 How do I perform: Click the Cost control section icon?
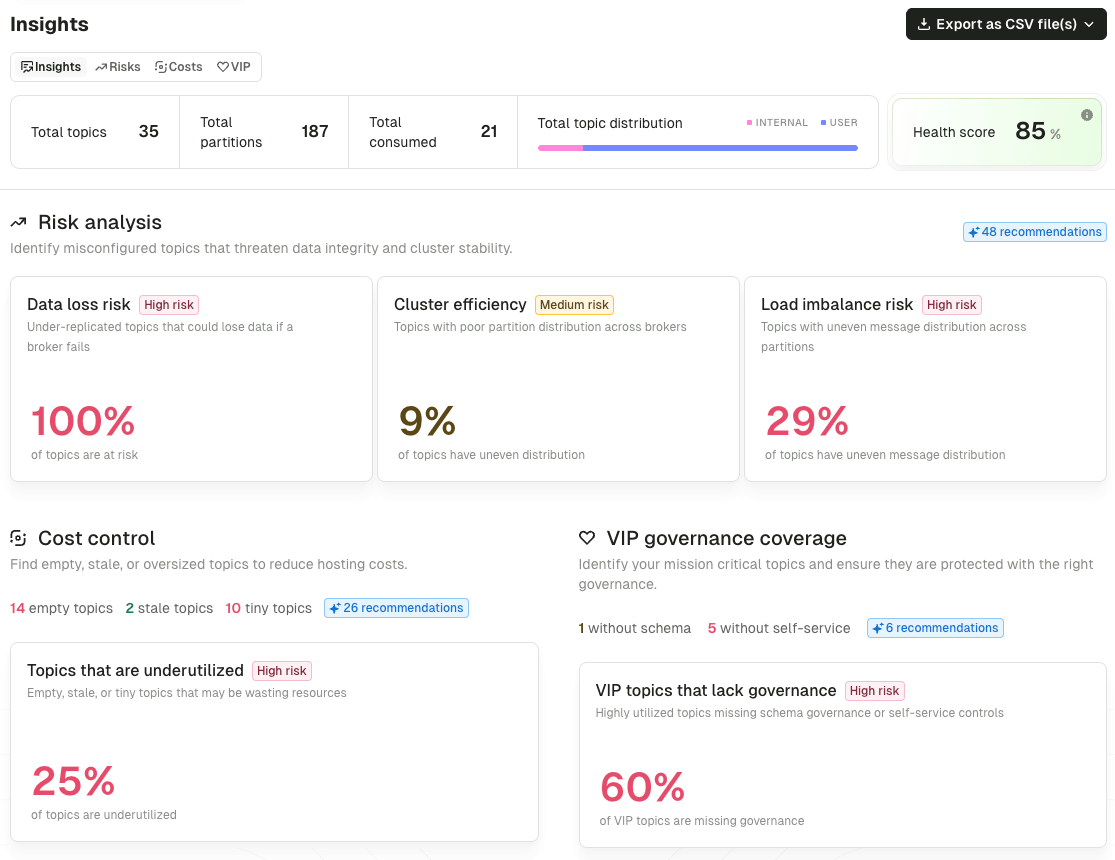click(18, 538)
